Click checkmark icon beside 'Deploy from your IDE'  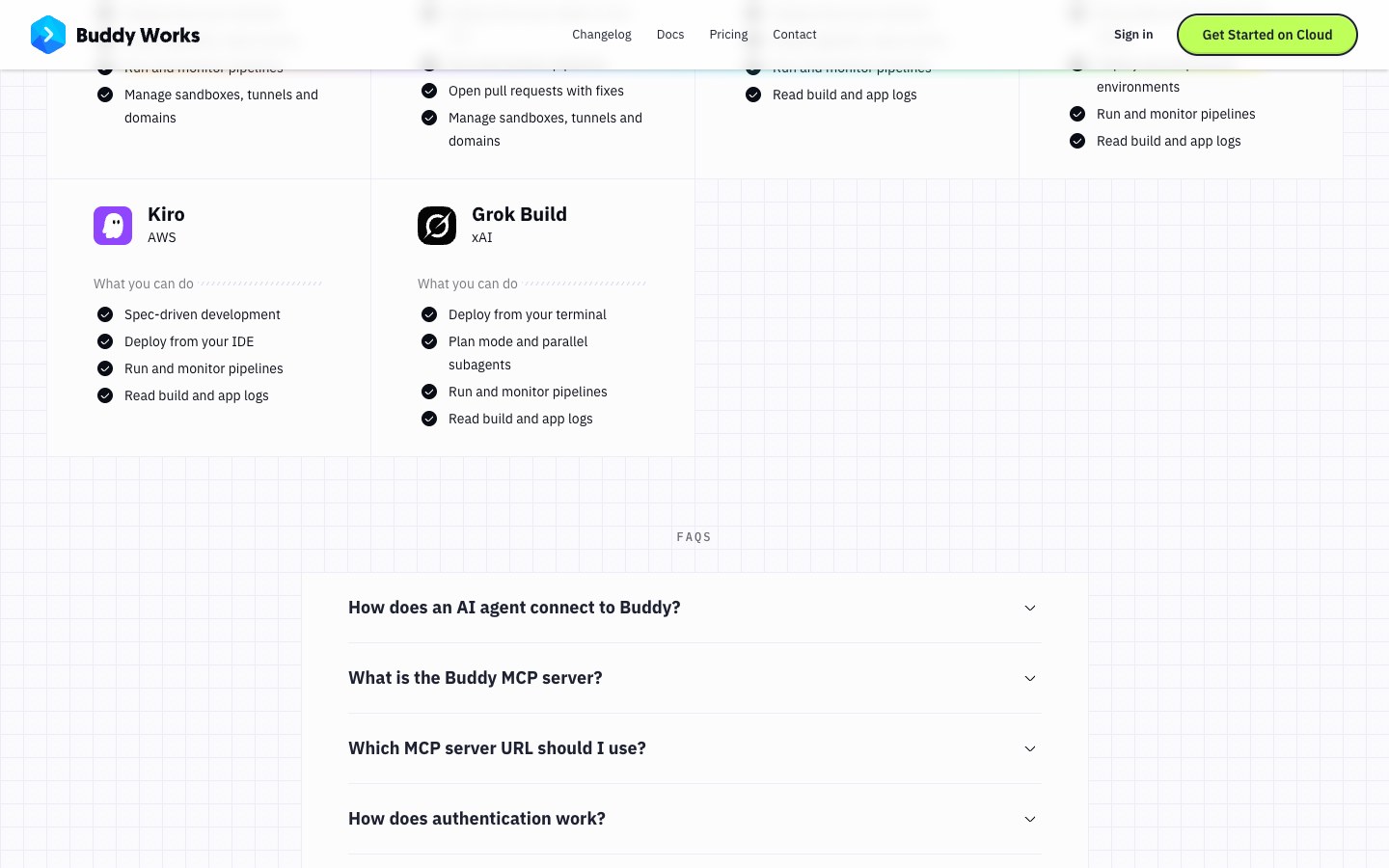[105, 341]
